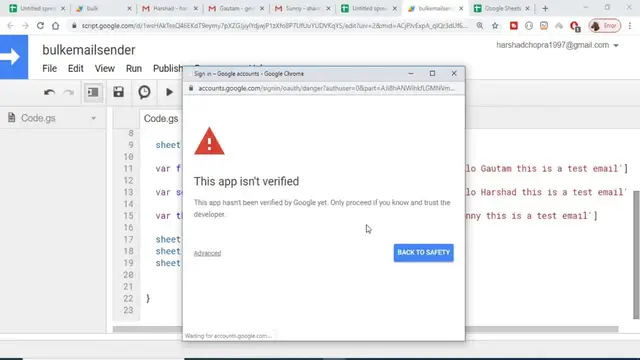Switch to the Google Sheets tab

502,8
